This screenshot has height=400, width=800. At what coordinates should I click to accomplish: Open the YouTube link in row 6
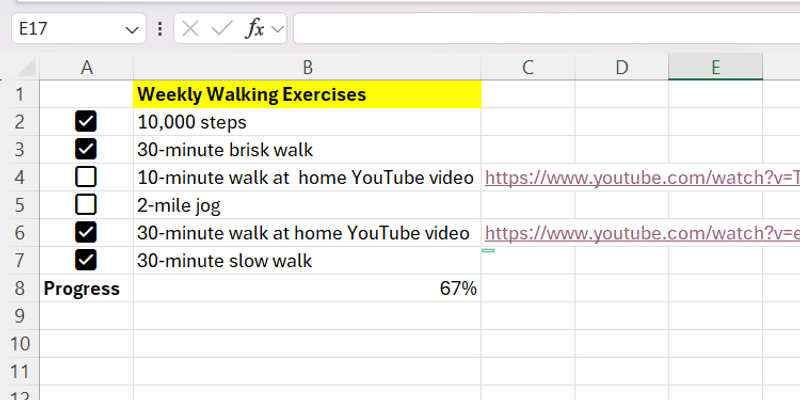640,234
